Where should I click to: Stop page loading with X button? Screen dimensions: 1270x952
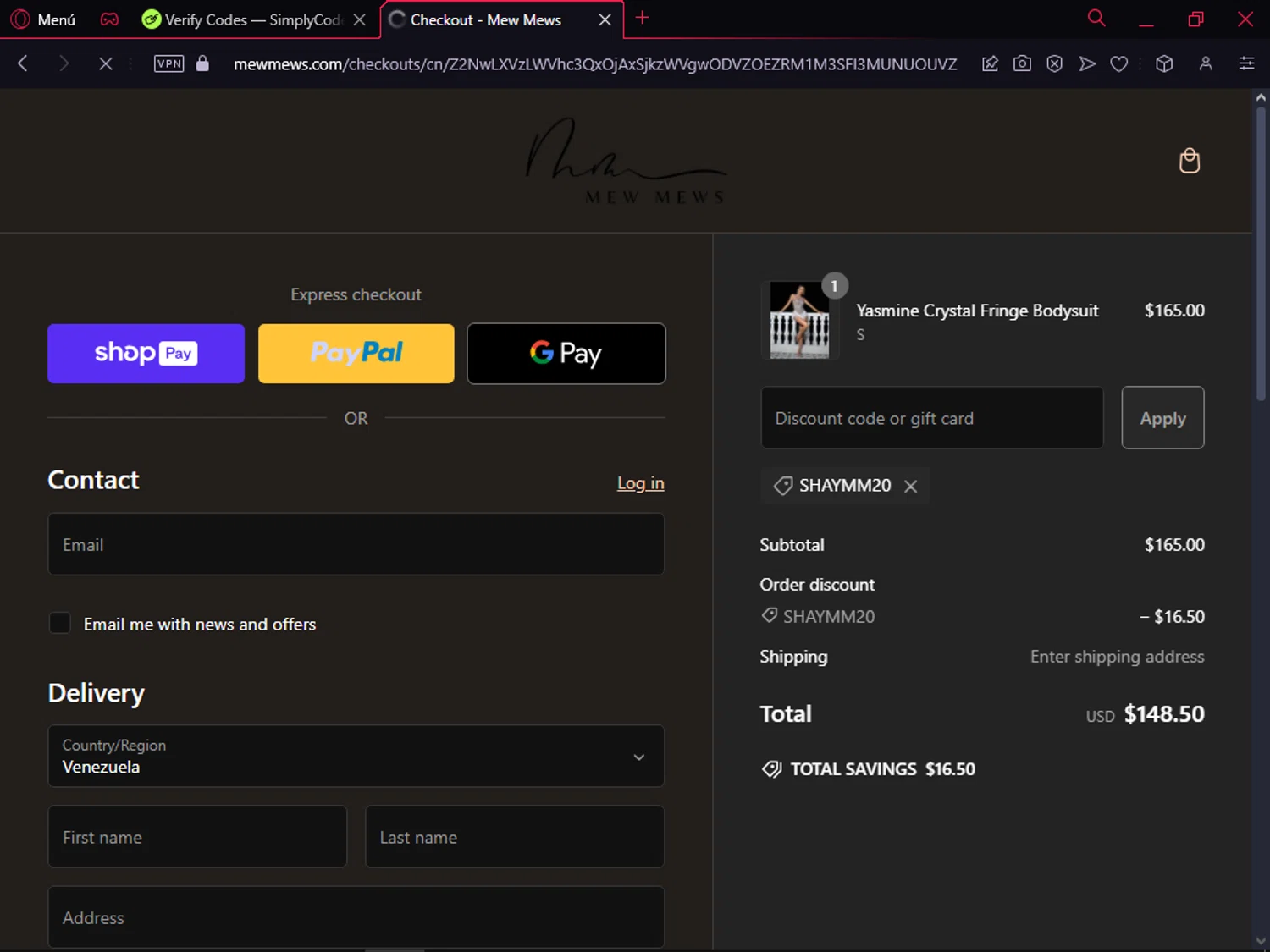pyautogui.click(x=106, y=63)
